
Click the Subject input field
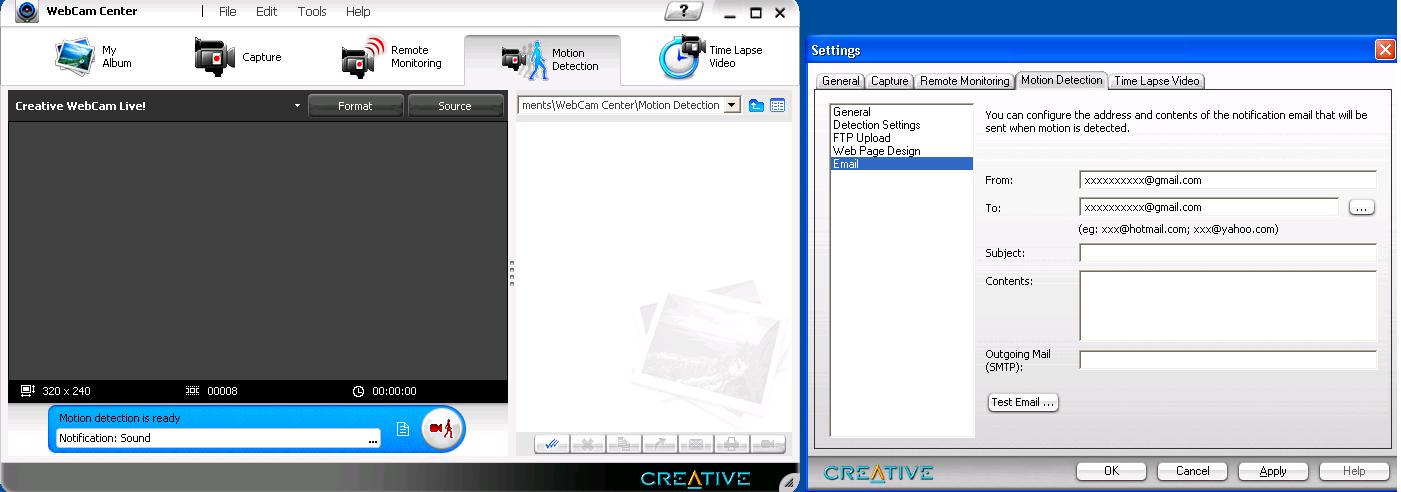click(x=1228, y=253)
